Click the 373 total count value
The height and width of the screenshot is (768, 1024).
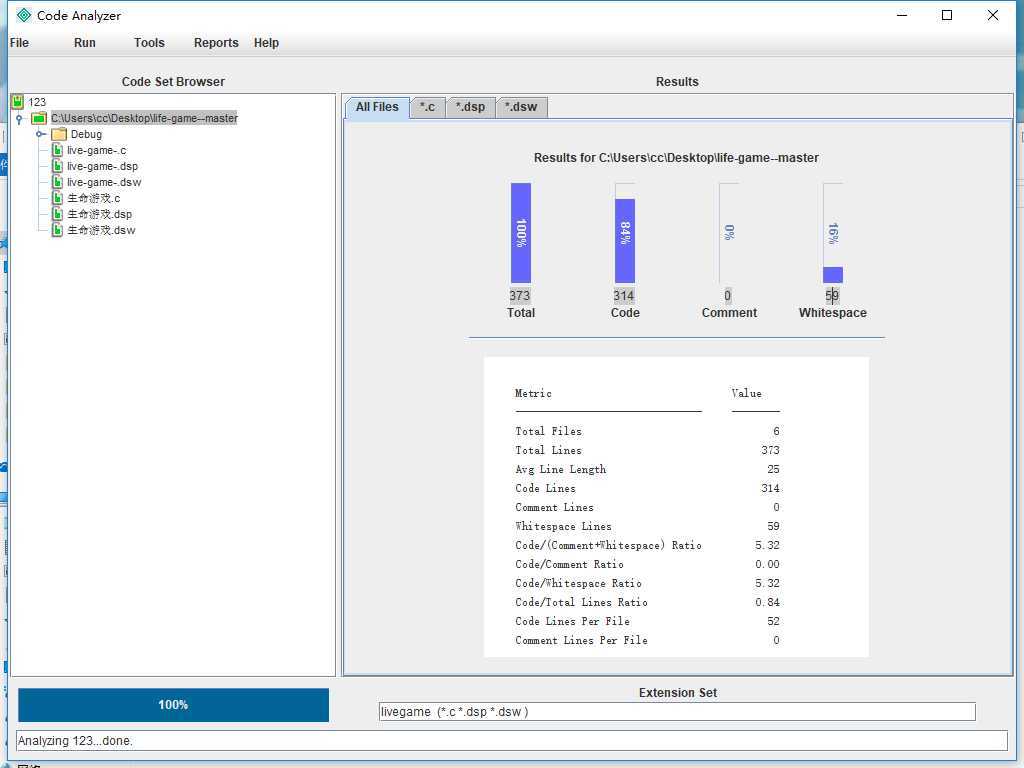(520, 295)
